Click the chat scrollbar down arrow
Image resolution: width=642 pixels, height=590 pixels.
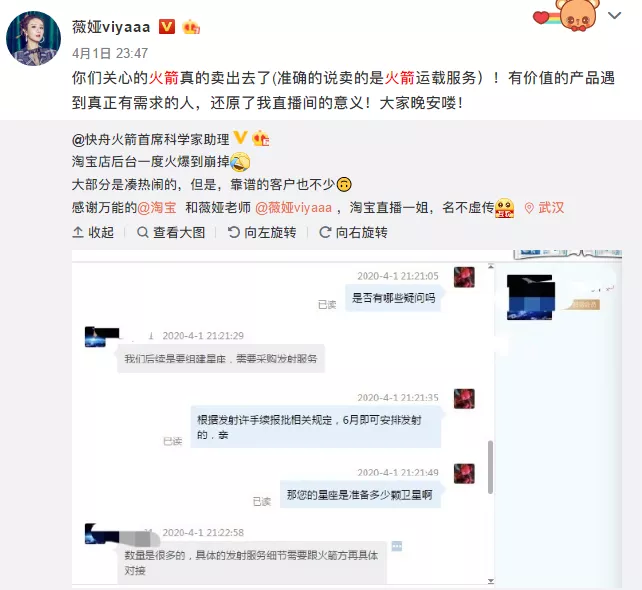pyautogui.click(x=491, y=581)
